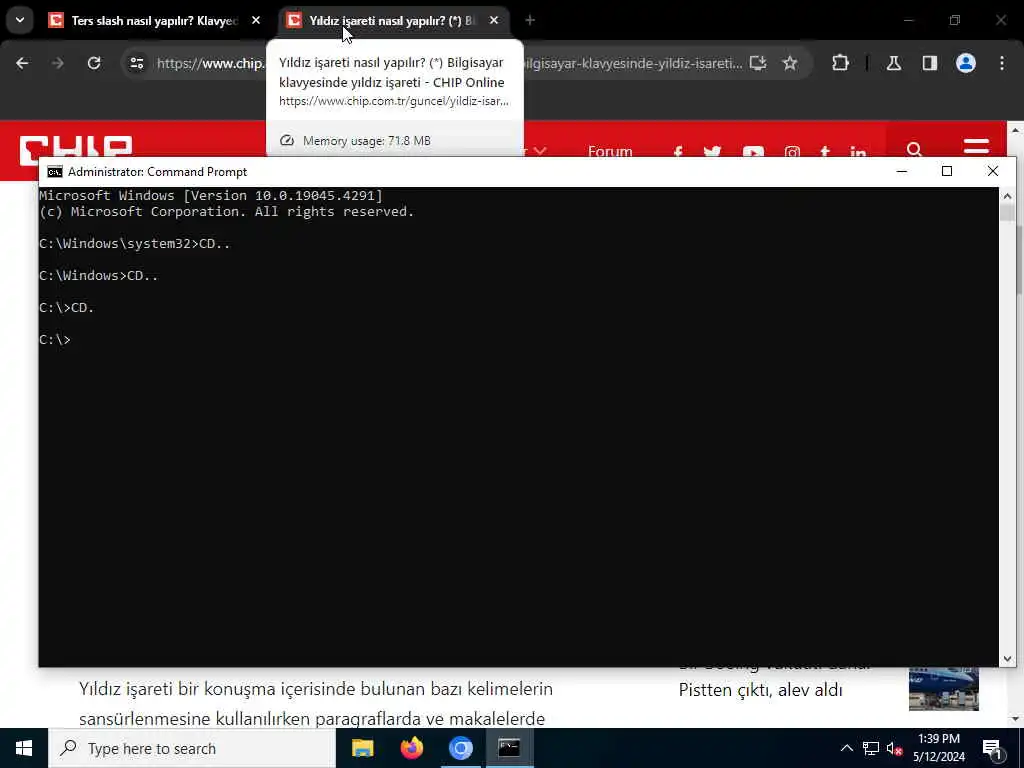Click the 'Microsoft Windows [Version 10.0.19045.4291]' line
1024x768 pixels.
click(x=211, y=195)
